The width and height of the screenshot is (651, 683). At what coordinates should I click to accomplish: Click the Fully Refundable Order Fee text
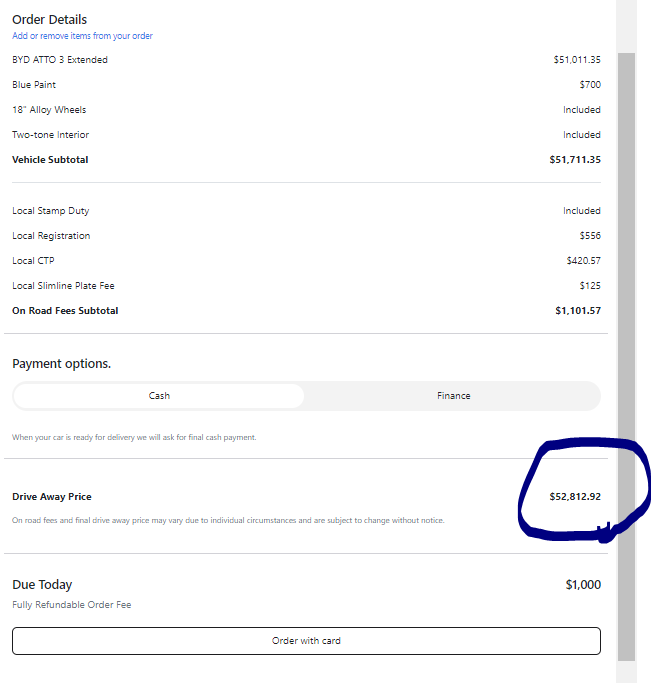(x=71, y=605)
